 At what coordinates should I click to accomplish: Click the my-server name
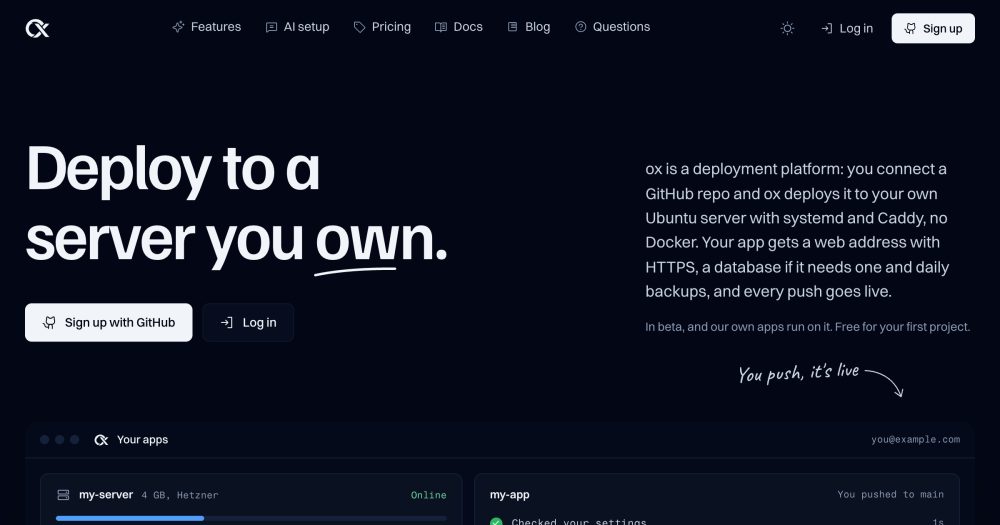point(106,494)
